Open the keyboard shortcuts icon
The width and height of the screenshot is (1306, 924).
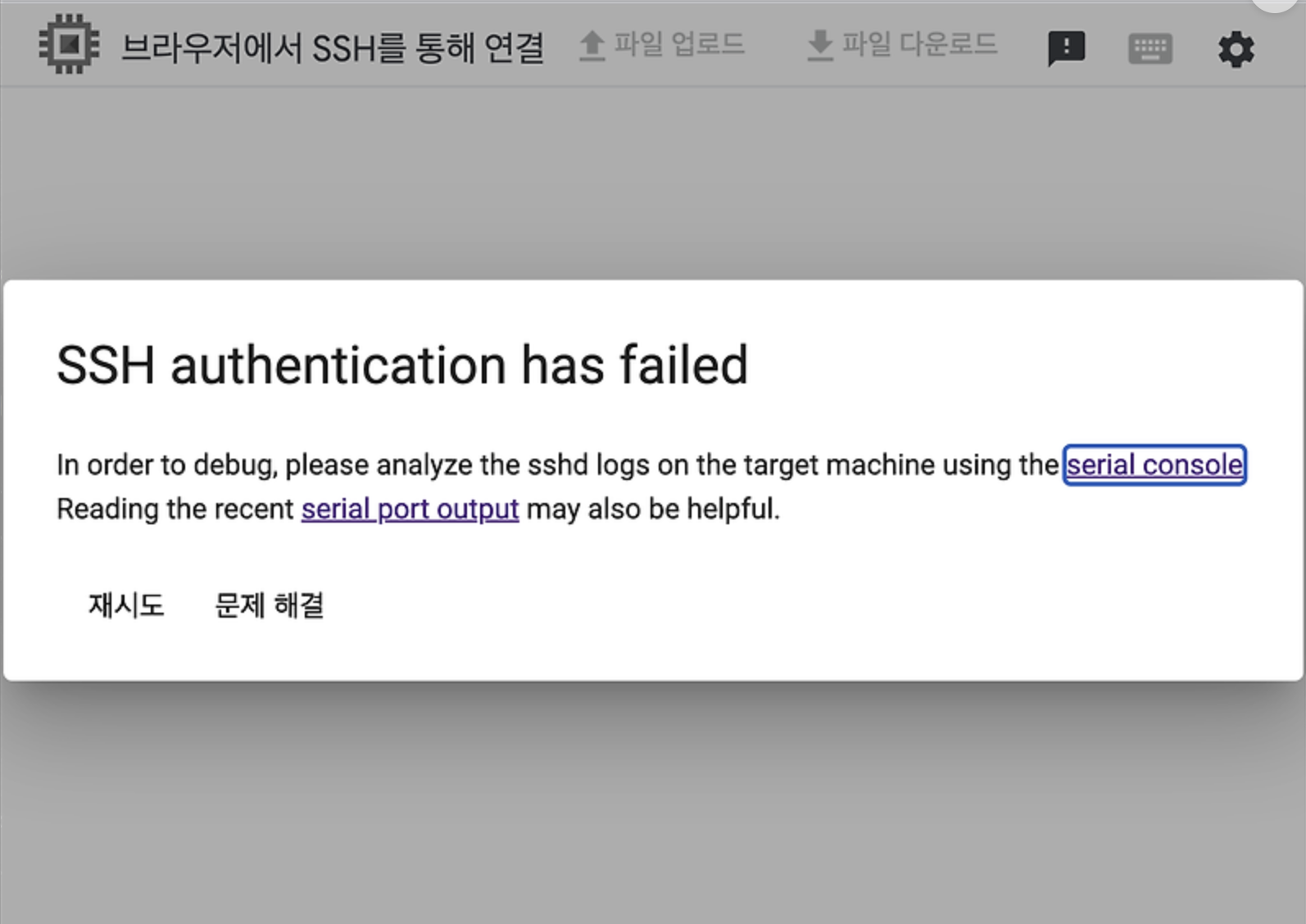click(1150, 48)
